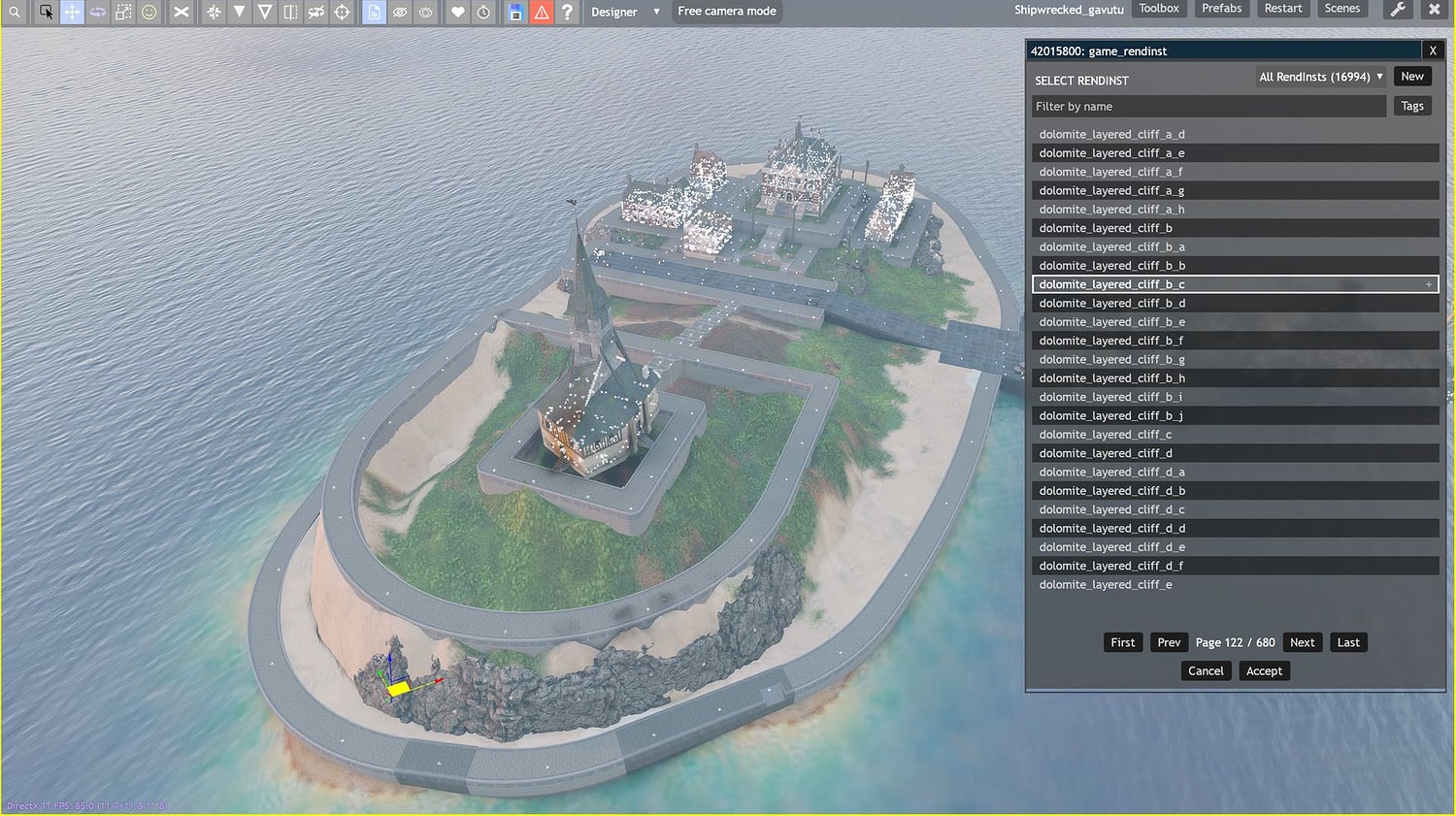
Task: Expand dolomite_layered_cliff_b_c with the plus sign
Action: tap(1428, 284)
